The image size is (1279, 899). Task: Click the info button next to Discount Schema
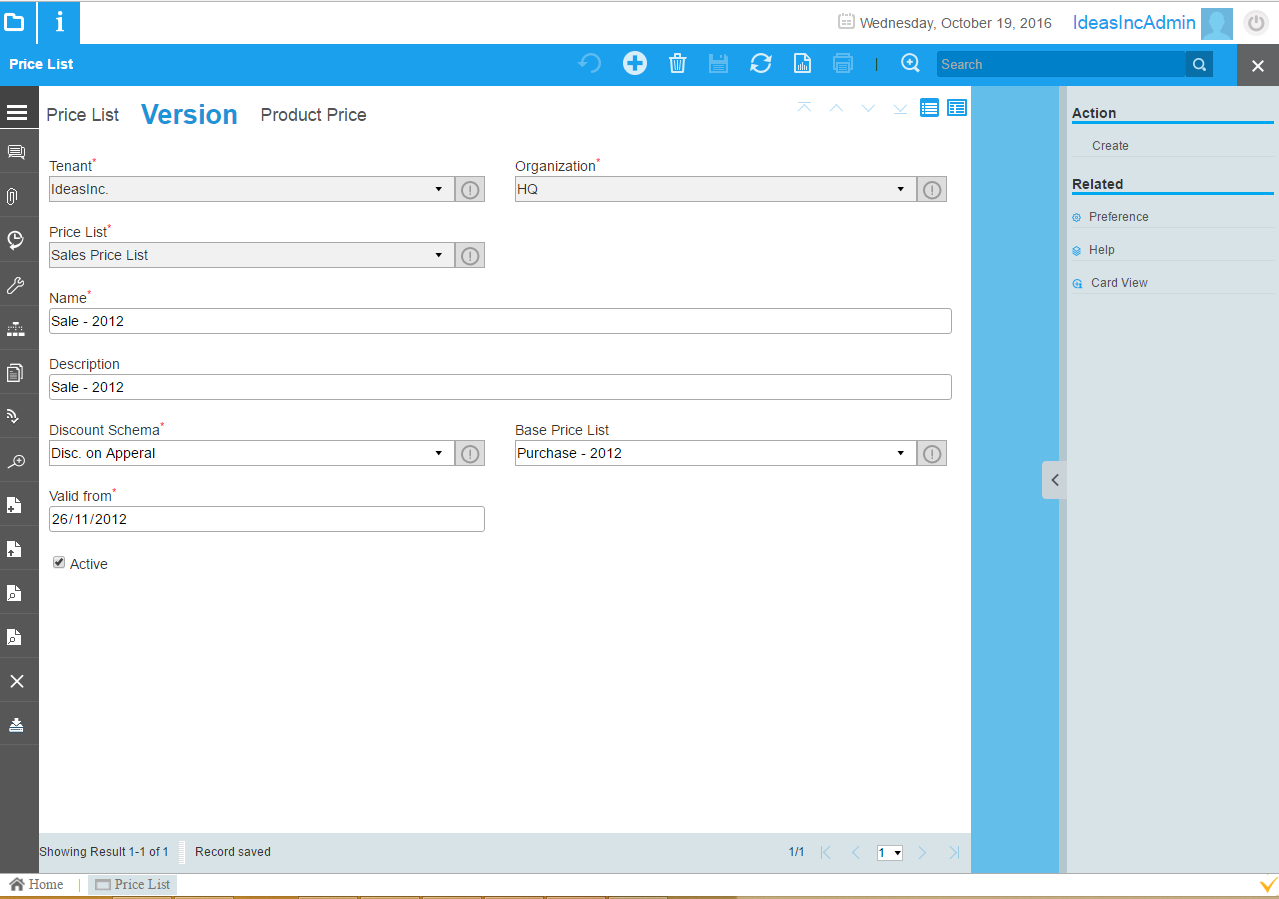coord(470,453)
